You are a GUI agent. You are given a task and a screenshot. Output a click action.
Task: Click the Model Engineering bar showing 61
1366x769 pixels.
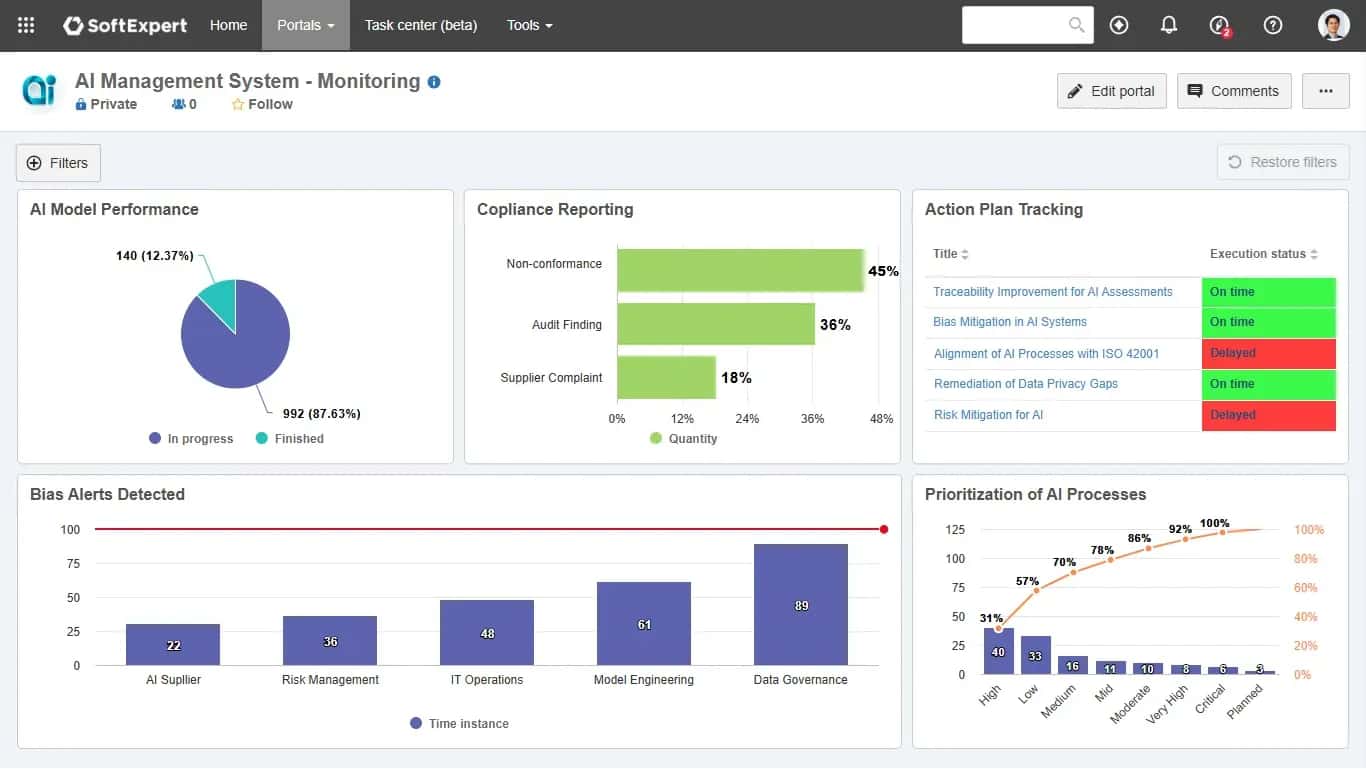644,624
